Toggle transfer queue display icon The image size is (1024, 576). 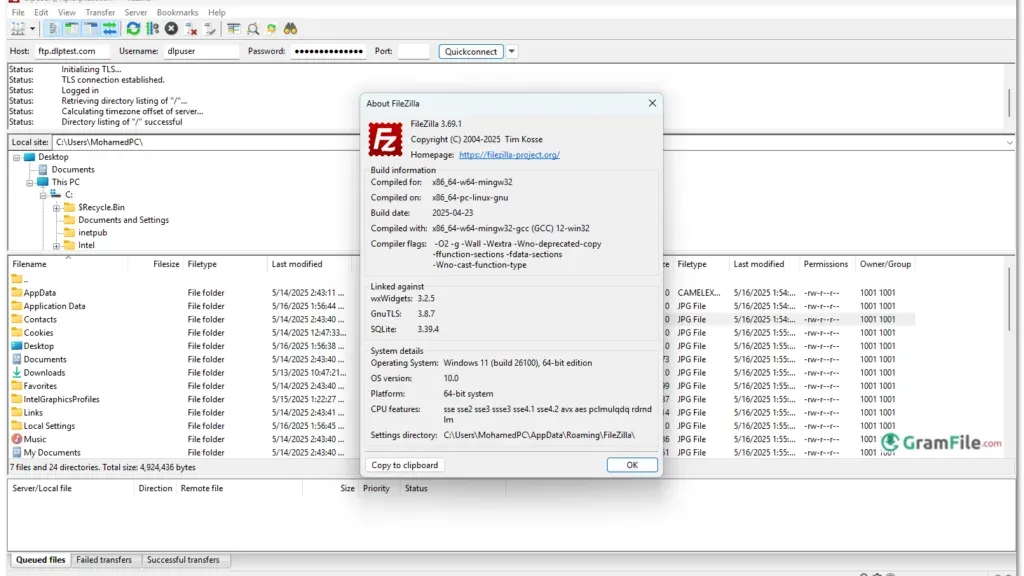click(109, 29)
